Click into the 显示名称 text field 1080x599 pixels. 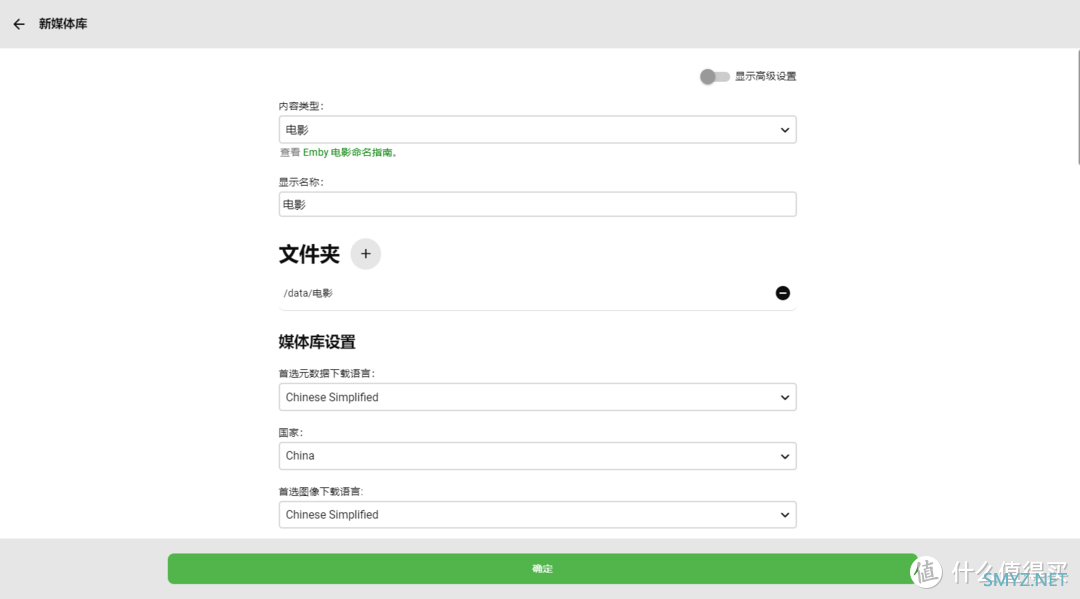tap(537, 204)
